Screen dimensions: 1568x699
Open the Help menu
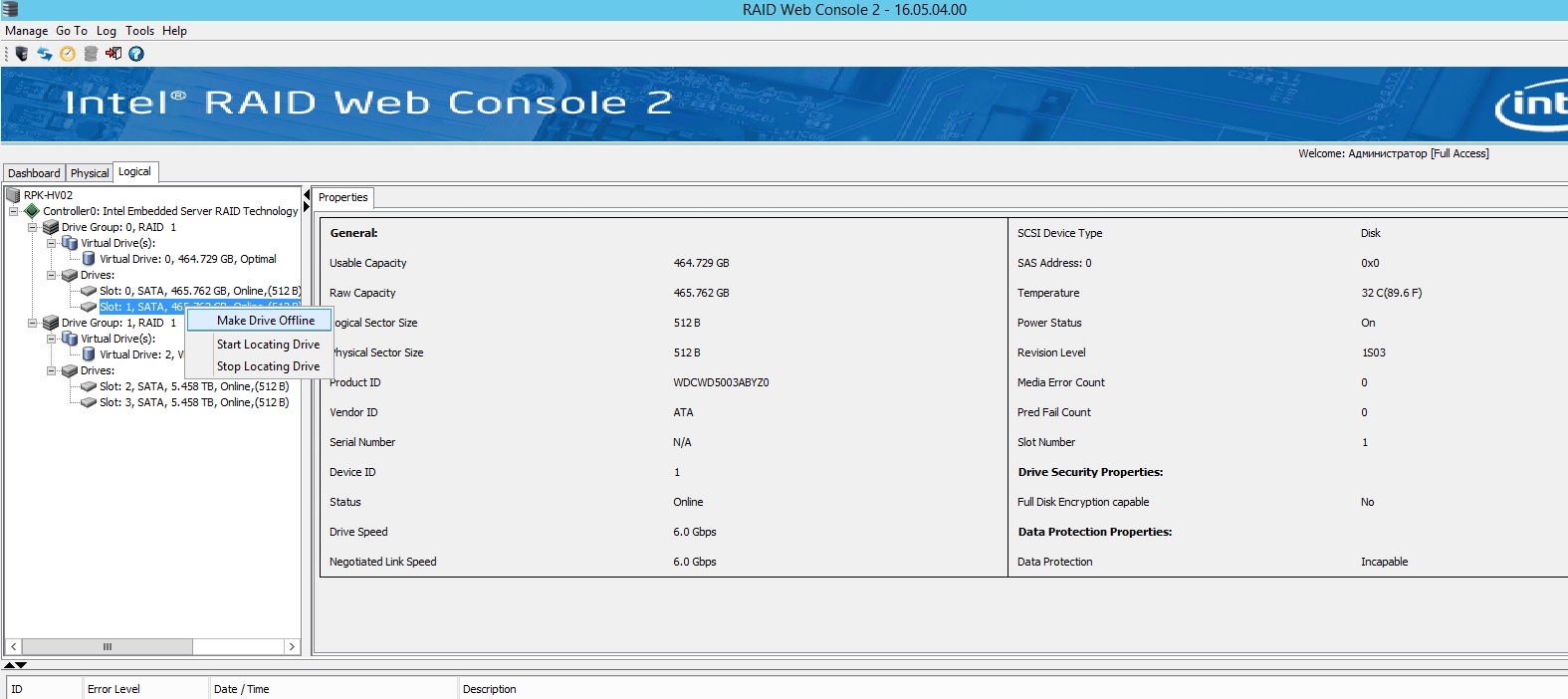coord(175,31)
